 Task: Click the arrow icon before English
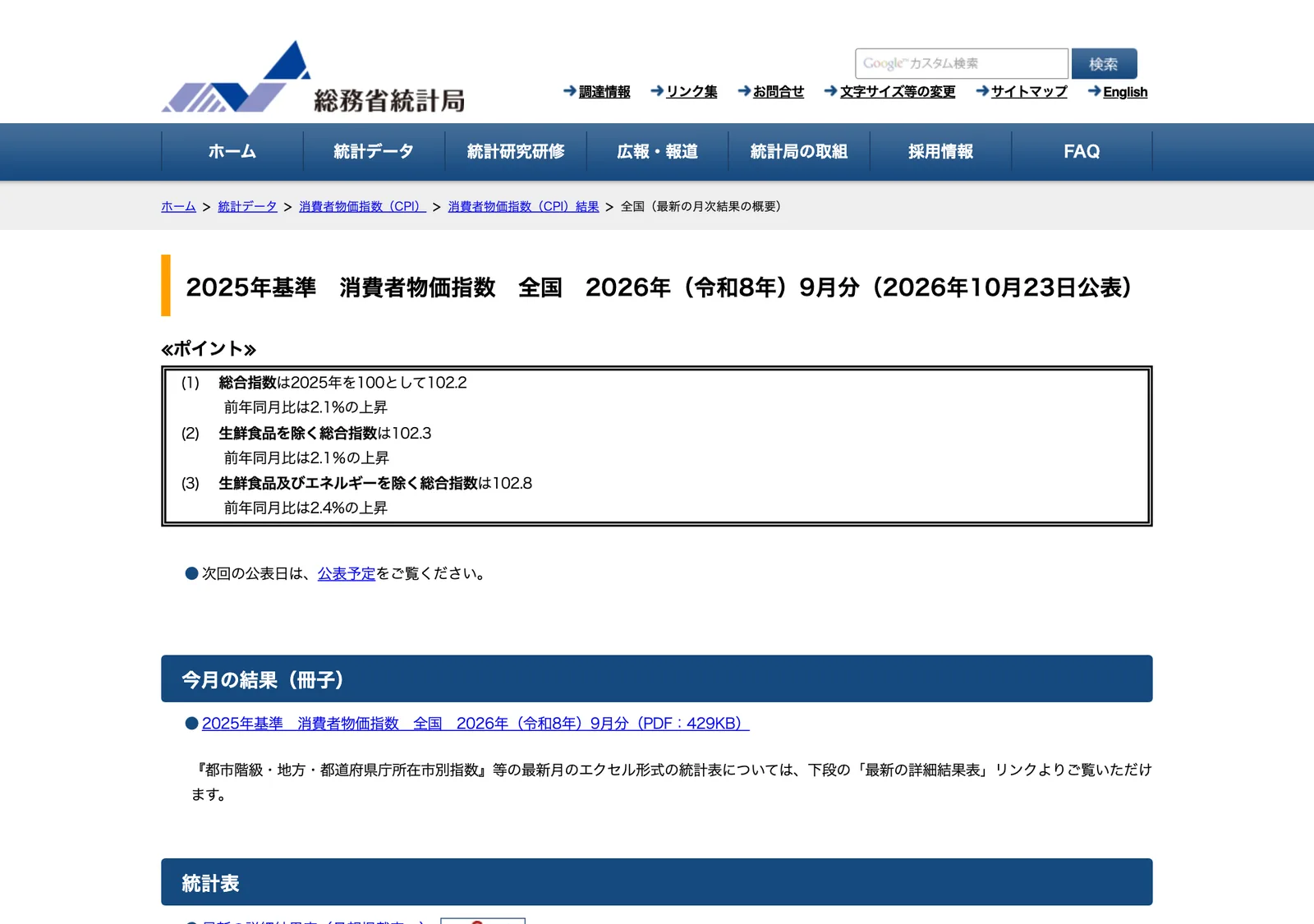click(x=1094, y=91)
